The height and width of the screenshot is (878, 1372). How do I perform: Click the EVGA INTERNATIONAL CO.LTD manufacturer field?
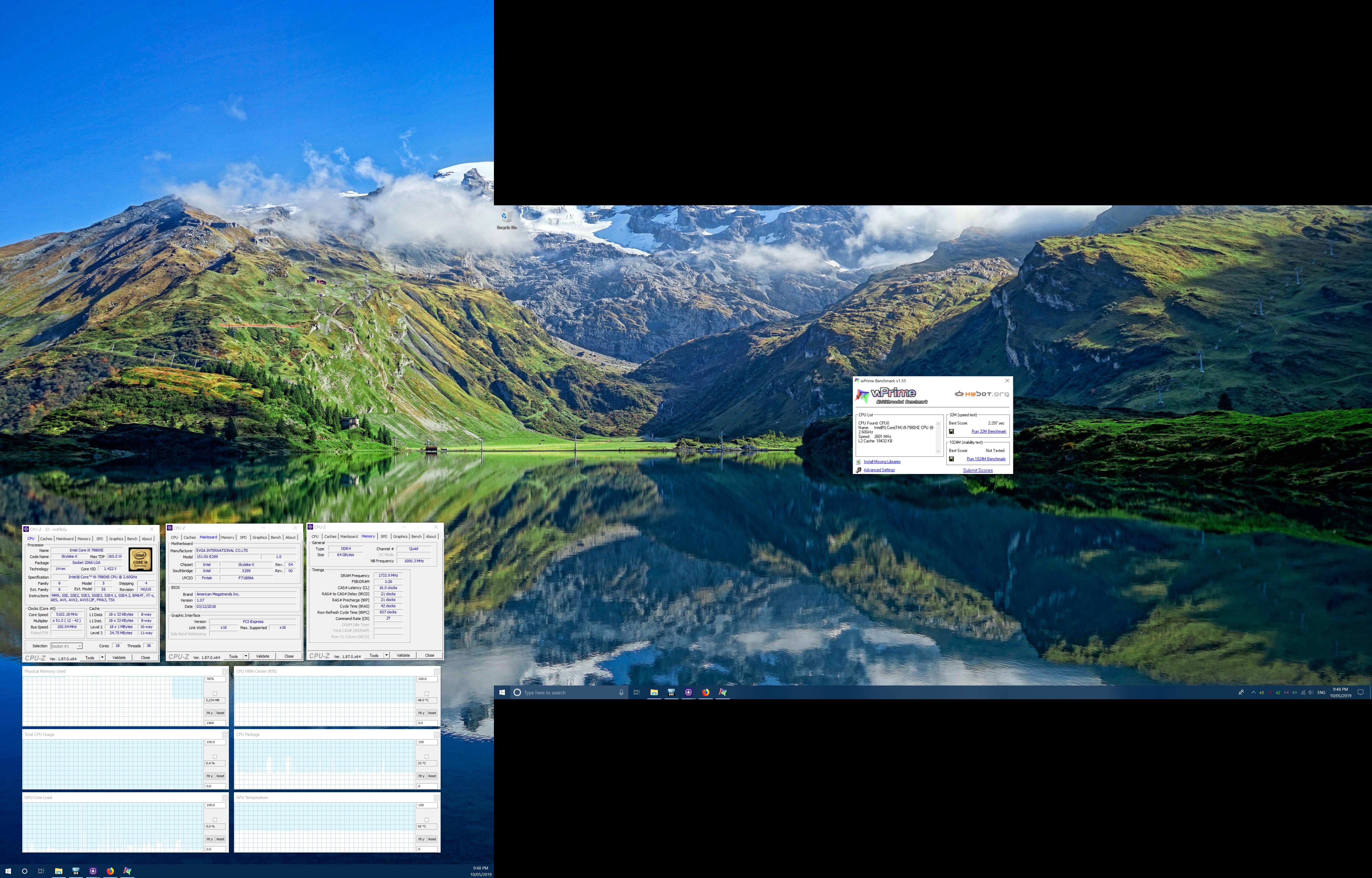click(x=246, y=551)
